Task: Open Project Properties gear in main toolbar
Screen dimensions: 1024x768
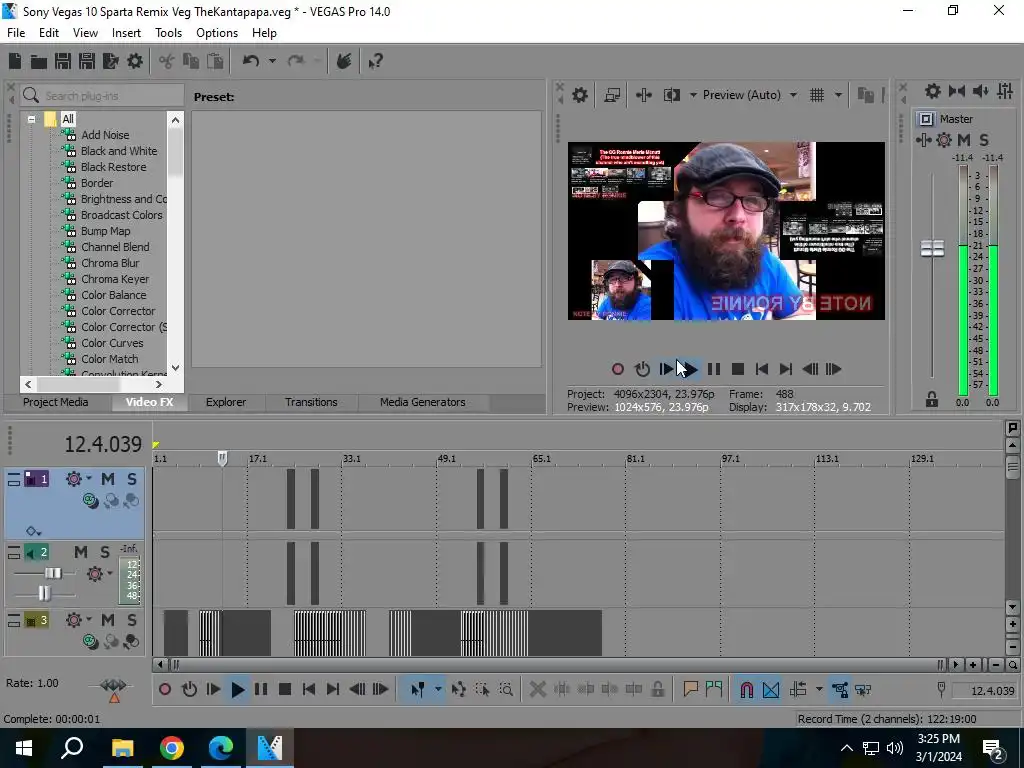Action: point(135,61)
